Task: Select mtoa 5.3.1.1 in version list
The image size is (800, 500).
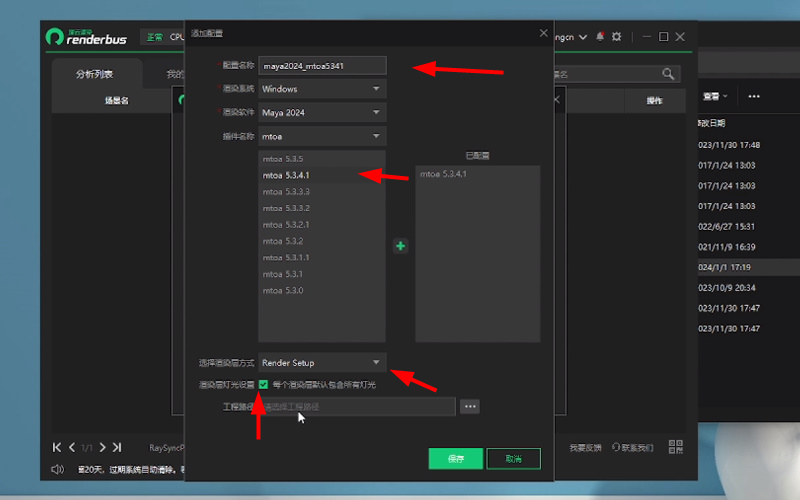Action: [322, 258]
